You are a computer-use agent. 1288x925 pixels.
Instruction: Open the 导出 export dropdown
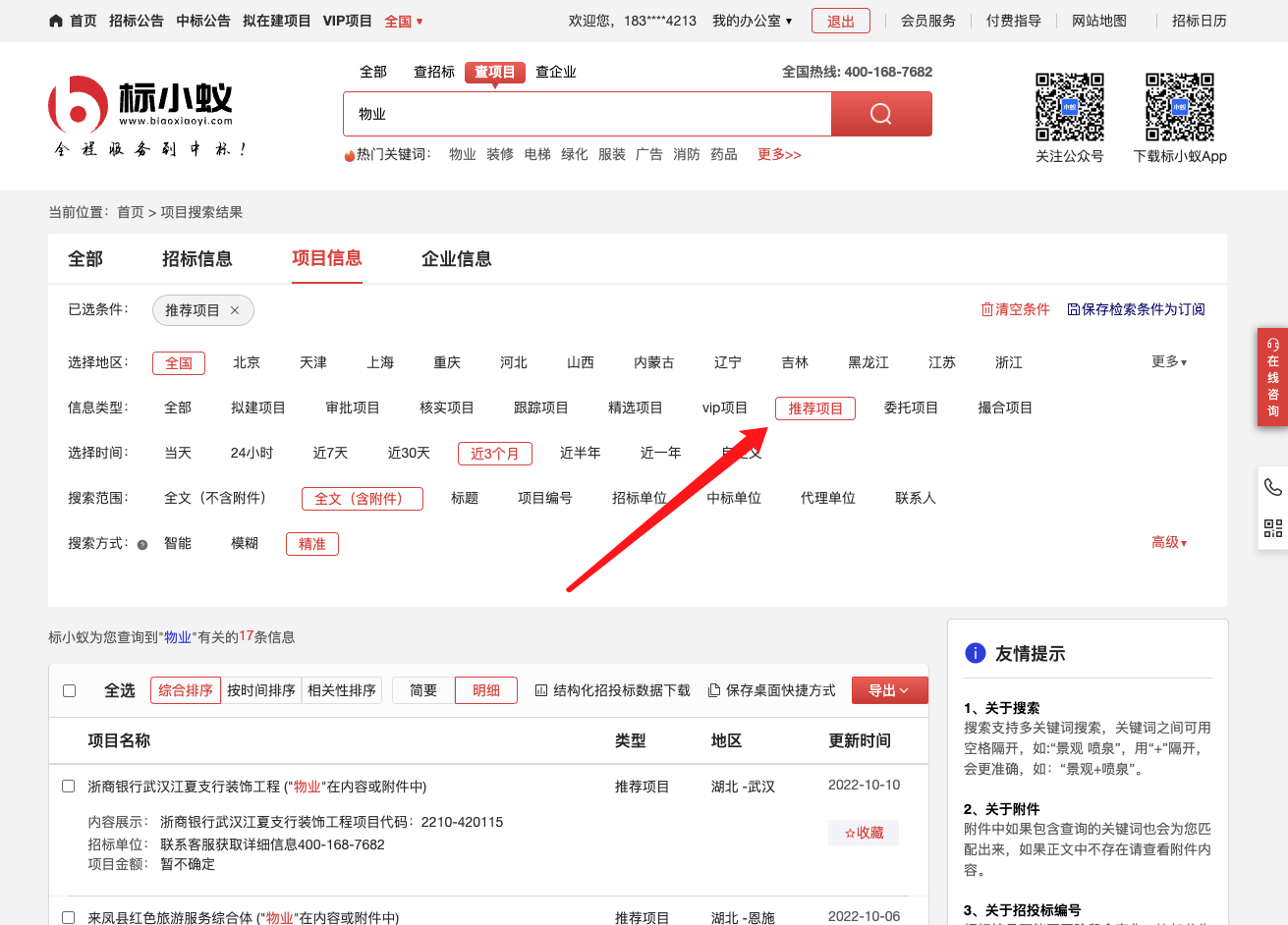[889, 690]
